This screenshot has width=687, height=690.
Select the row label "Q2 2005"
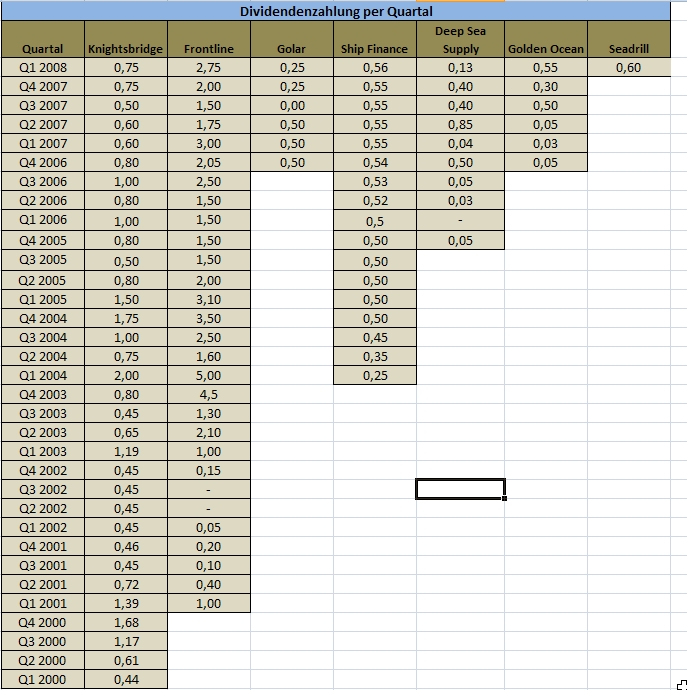[x=43, y=280]
